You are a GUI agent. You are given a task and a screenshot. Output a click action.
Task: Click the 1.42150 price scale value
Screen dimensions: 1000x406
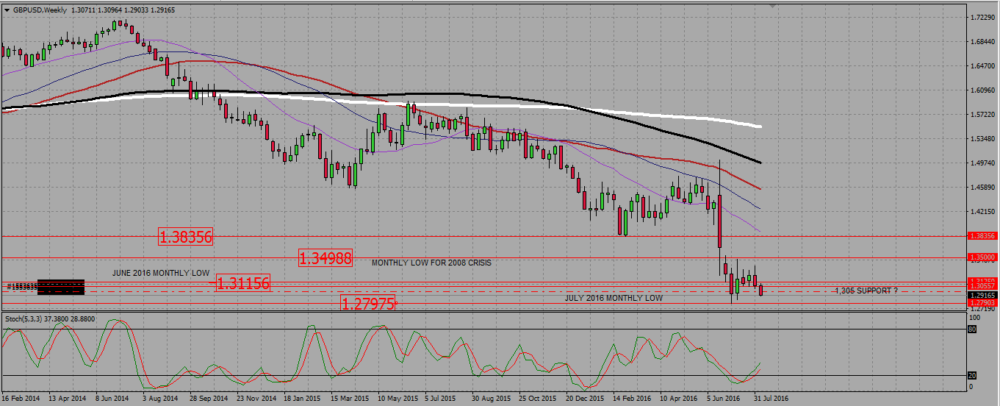pos(983,212)
